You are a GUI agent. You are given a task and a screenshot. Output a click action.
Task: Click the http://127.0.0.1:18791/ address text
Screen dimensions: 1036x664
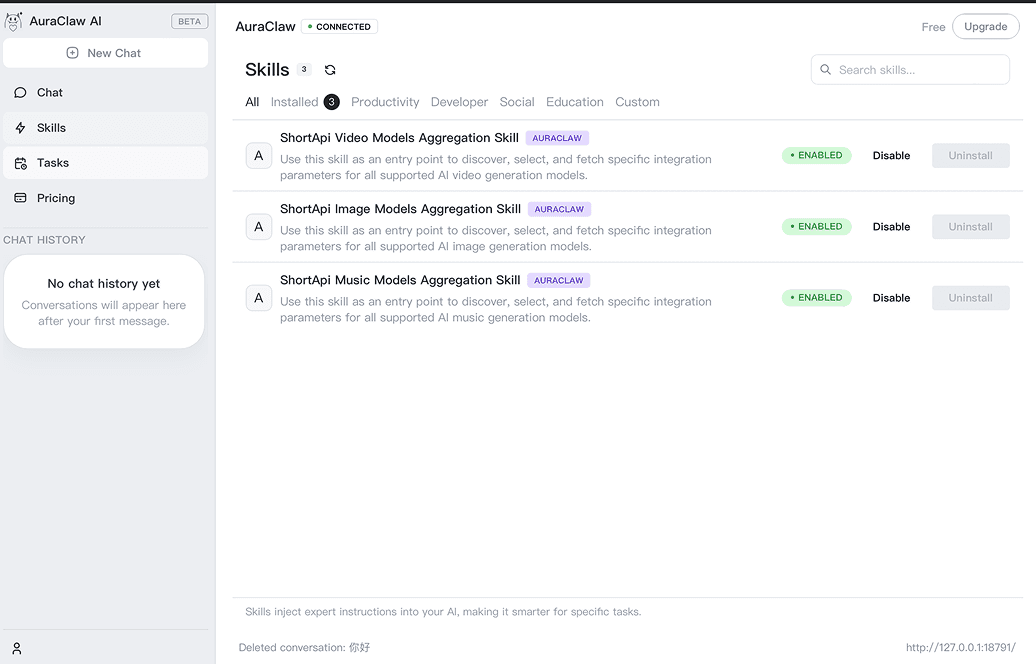coord(961,647)
